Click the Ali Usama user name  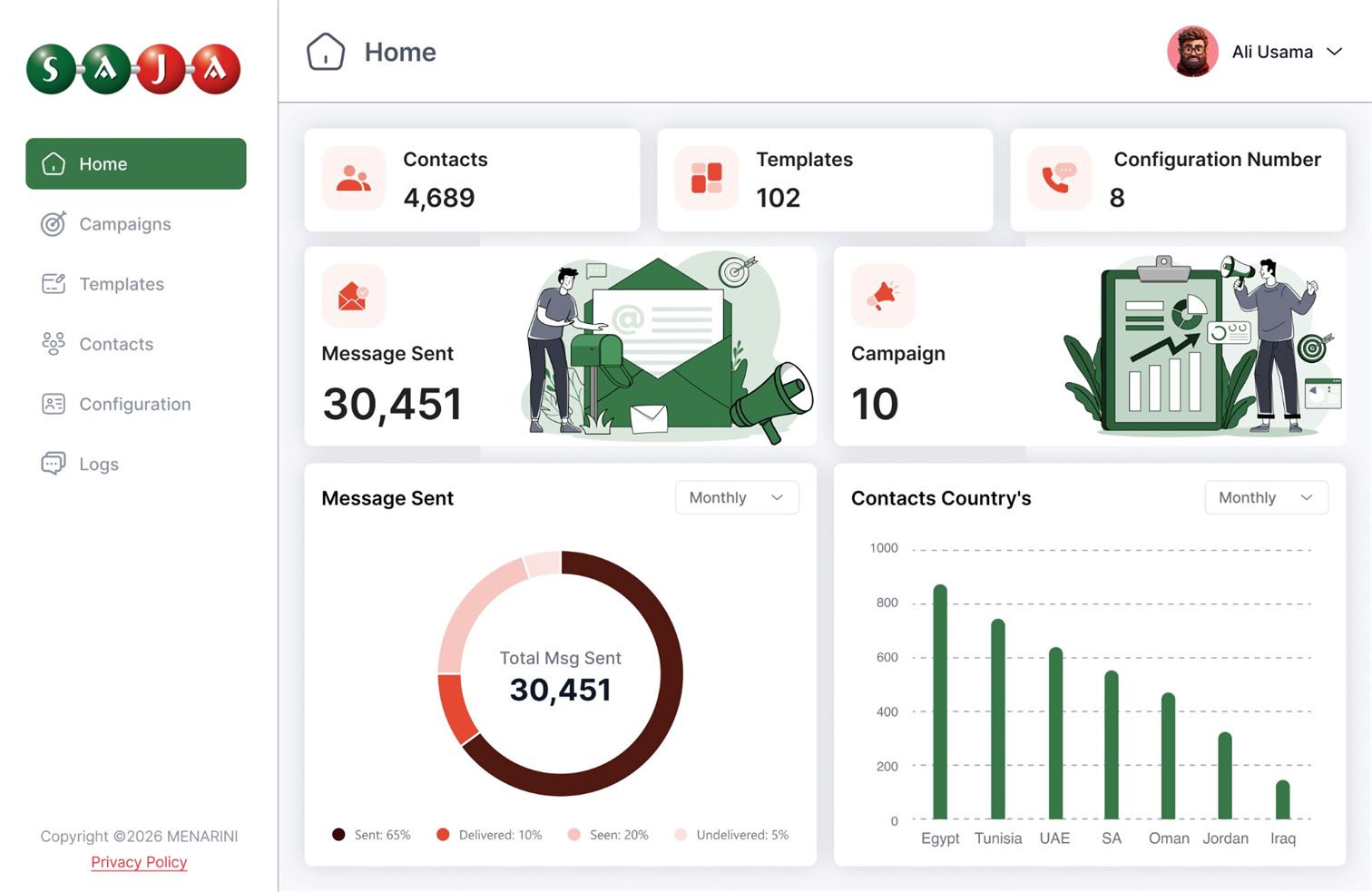point(1272,52)
